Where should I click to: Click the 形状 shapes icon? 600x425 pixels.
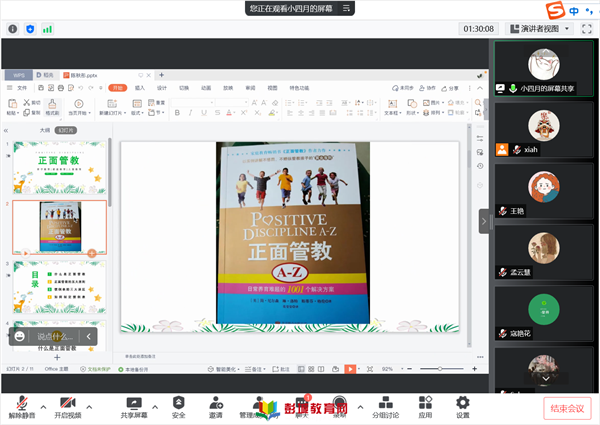click(412, 103)
